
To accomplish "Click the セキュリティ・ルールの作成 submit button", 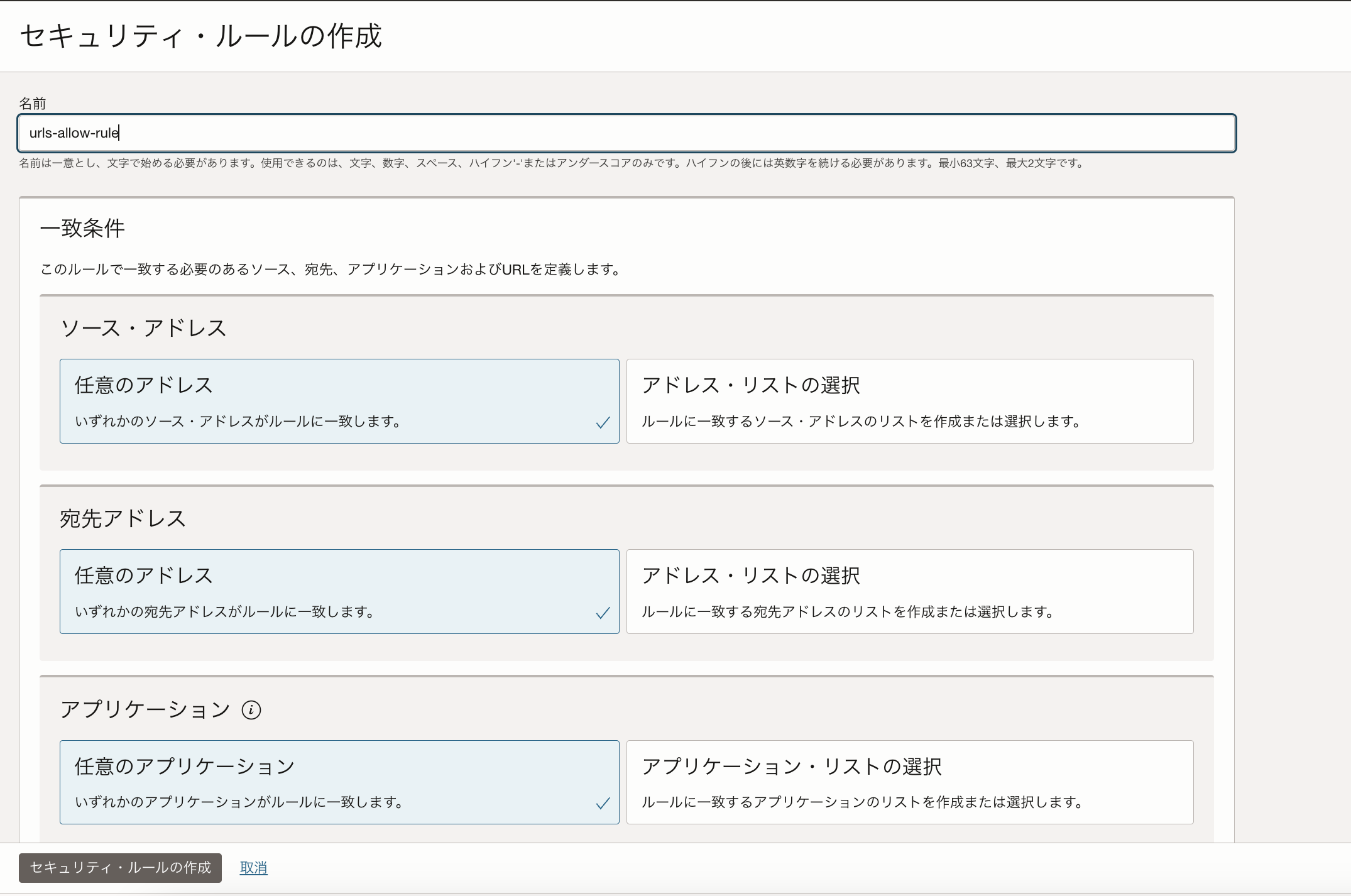I will click(x=120, y=868).
